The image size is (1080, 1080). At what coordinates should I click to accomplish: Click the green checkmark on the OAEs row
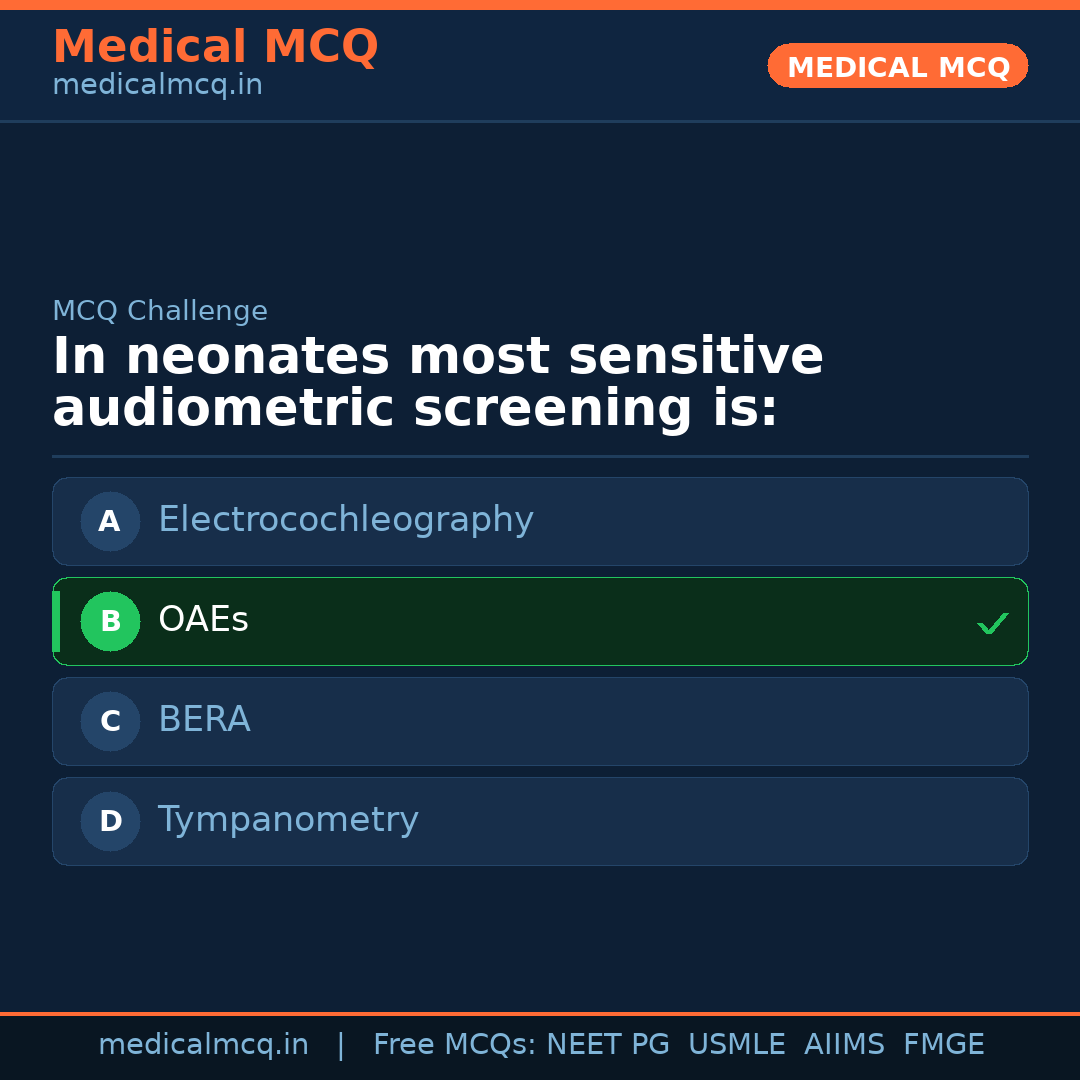click(992, 623)
